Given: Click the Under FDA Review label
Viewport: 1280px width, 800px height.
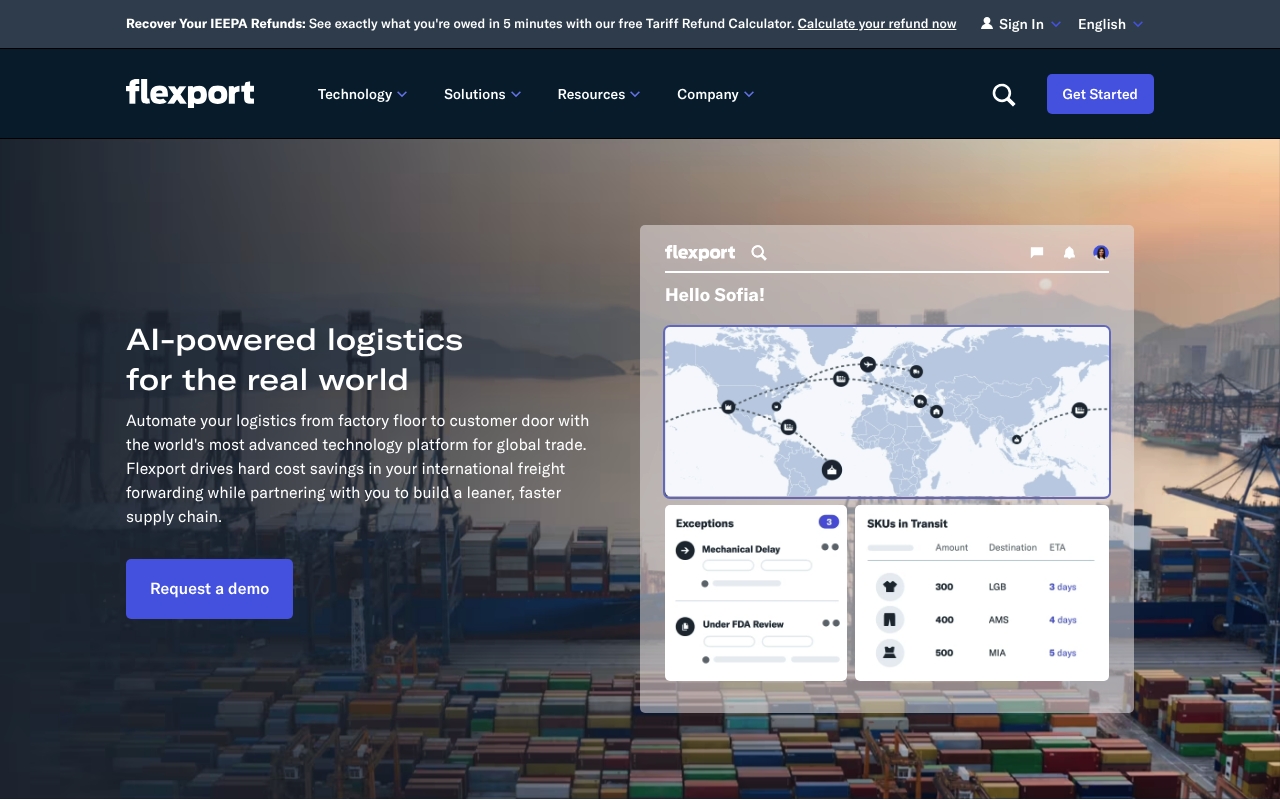Looking at the screenshot, I should 743,624.
